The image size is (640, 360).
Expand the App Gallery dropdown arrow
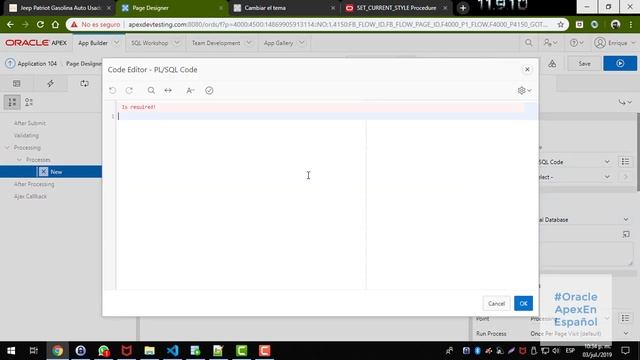click(301, 42)
